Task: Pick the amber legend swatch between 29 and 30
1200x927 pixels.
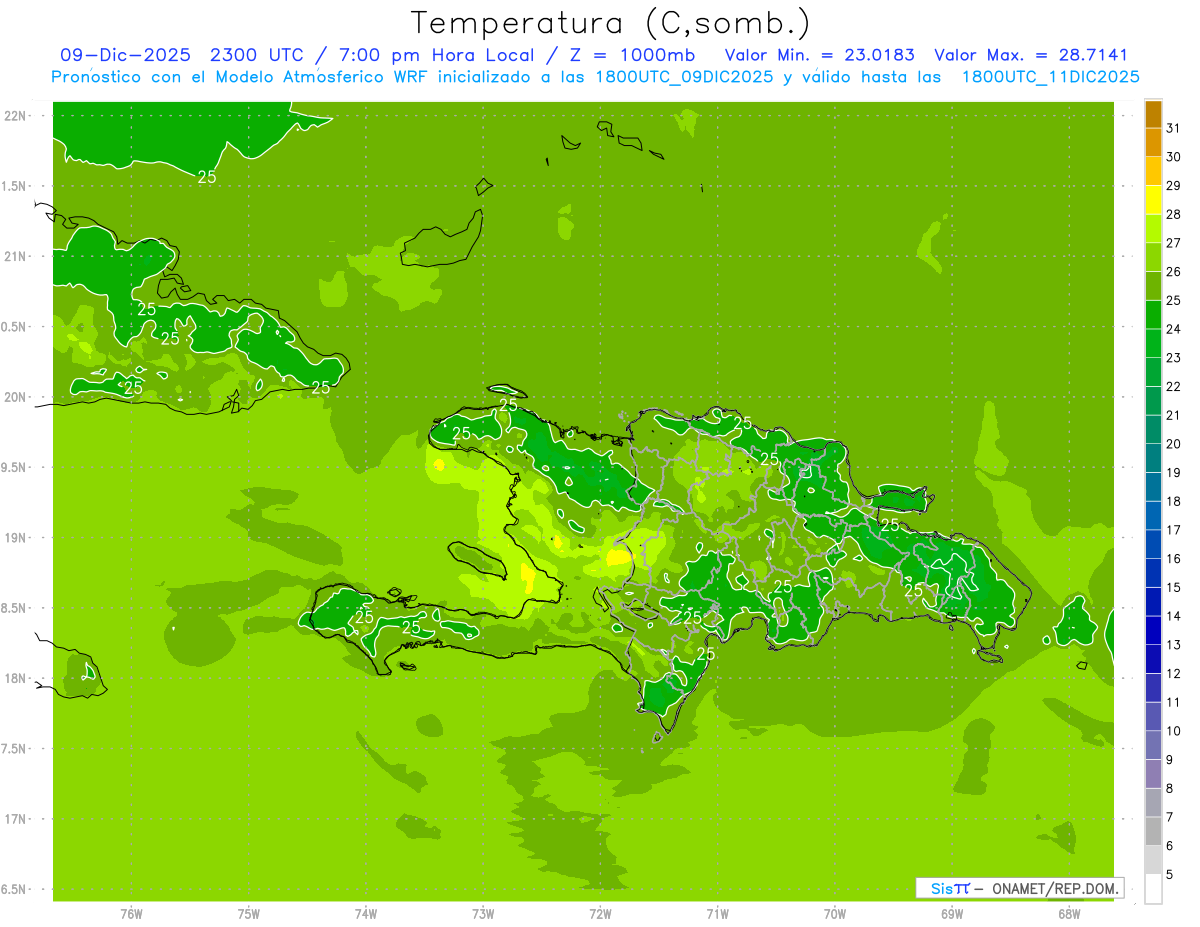Action: (1153, 171)
